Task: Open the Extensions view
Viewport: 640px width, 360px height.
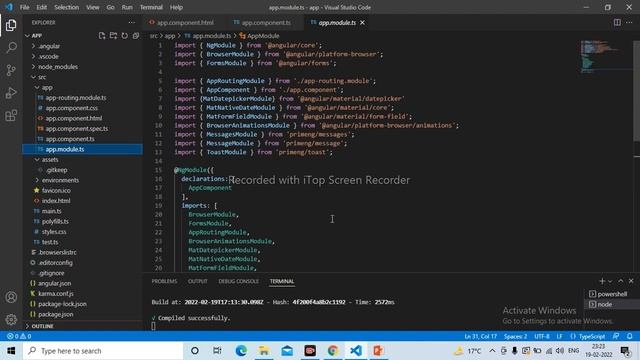Action: click(x=11, y=116)
